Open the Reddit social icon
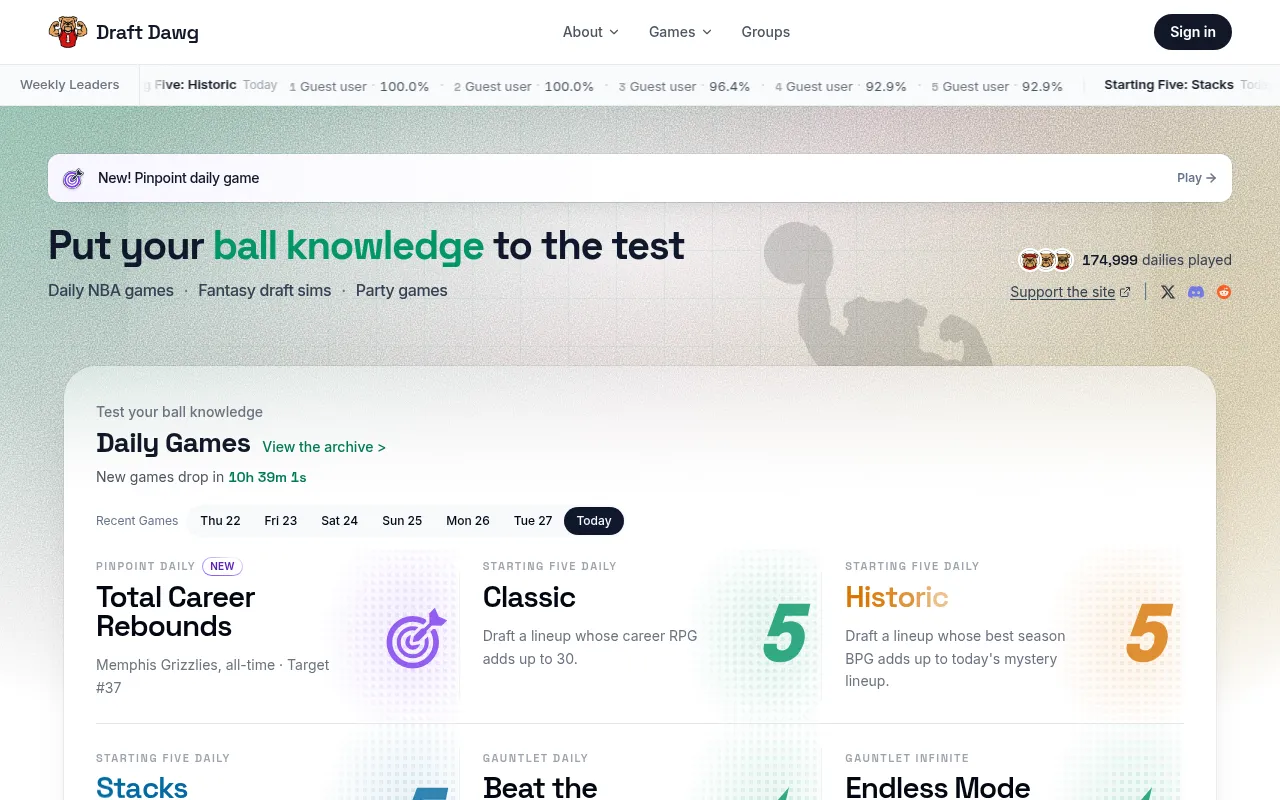1280x800 pixels. (x=1224, y=292)
